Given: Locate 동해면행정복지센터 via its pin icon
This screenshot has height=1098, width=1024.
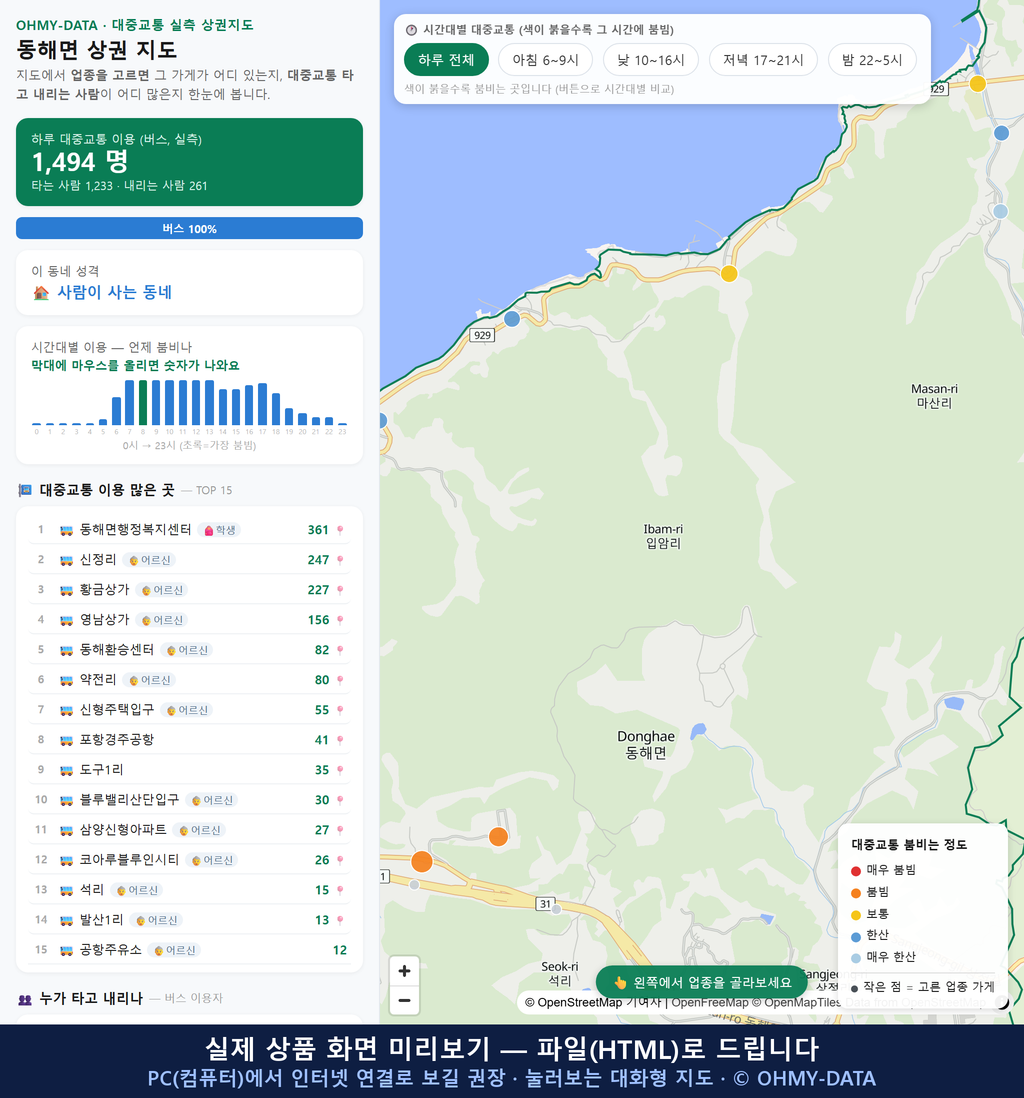Looking at the screenshot, I should click(x=340, y=530).
